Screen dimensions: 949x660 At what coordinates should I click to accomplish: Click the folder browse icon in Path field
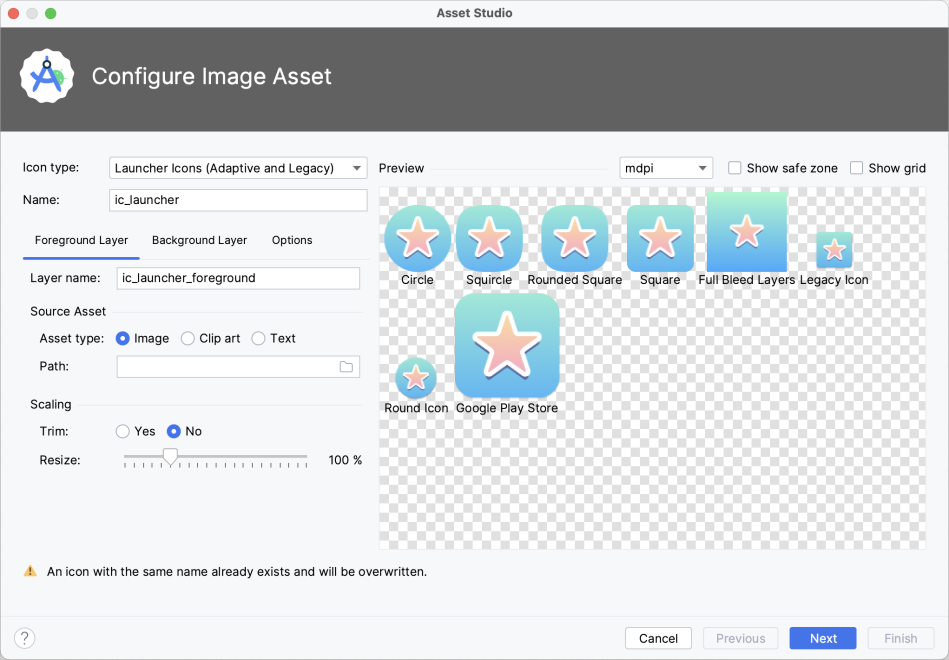click(346, 367)
